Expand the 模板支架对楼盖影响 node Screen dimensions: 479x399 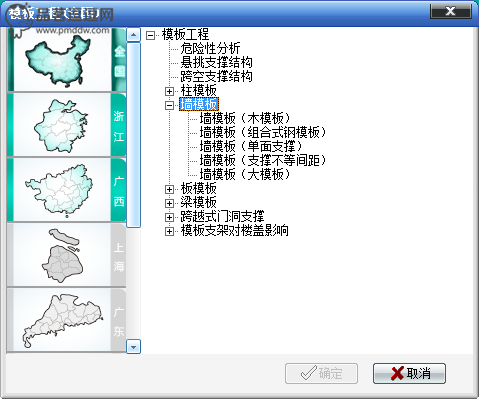[x=169, y=231]
